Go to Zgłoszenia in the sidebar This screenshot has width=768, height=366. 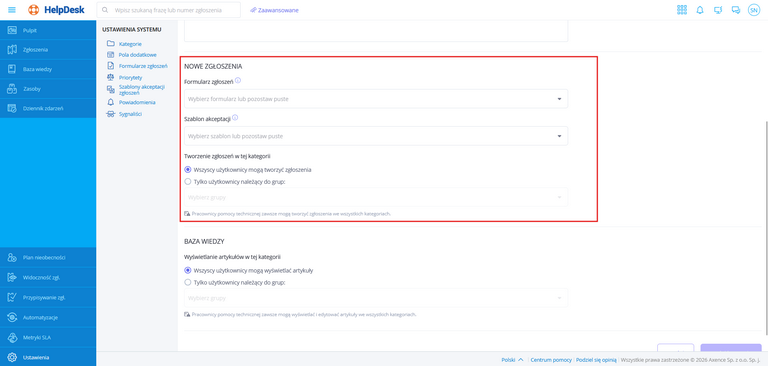[48, 49]
